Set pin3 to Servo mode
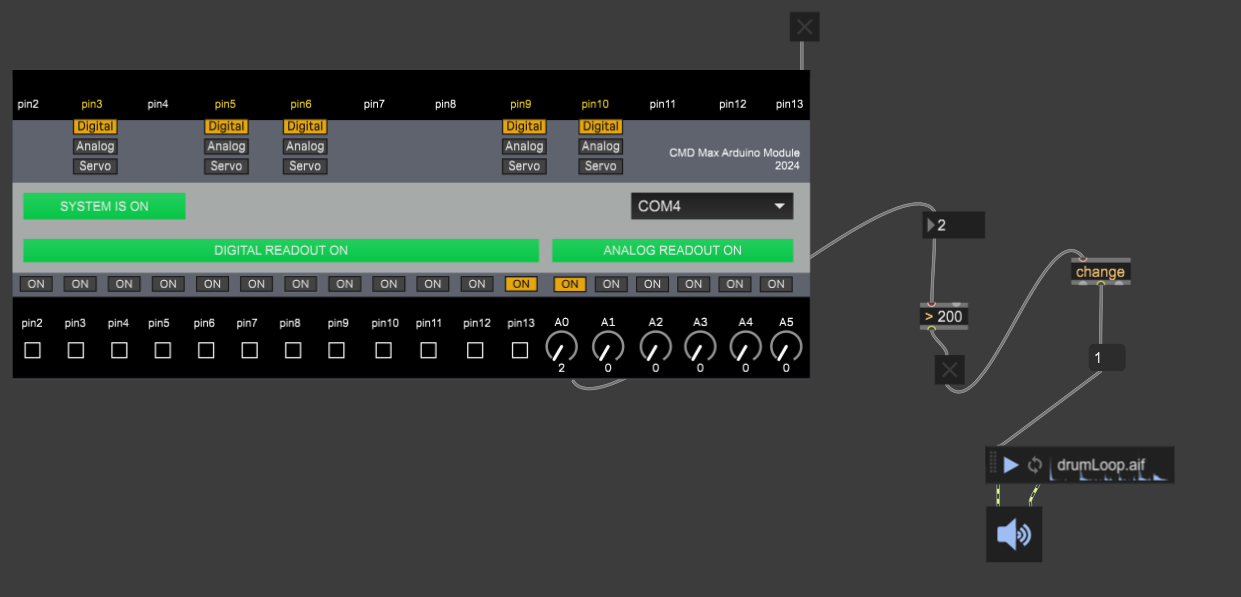The height and width of the screenshot is (597, 1241). (x=95, y=166)
